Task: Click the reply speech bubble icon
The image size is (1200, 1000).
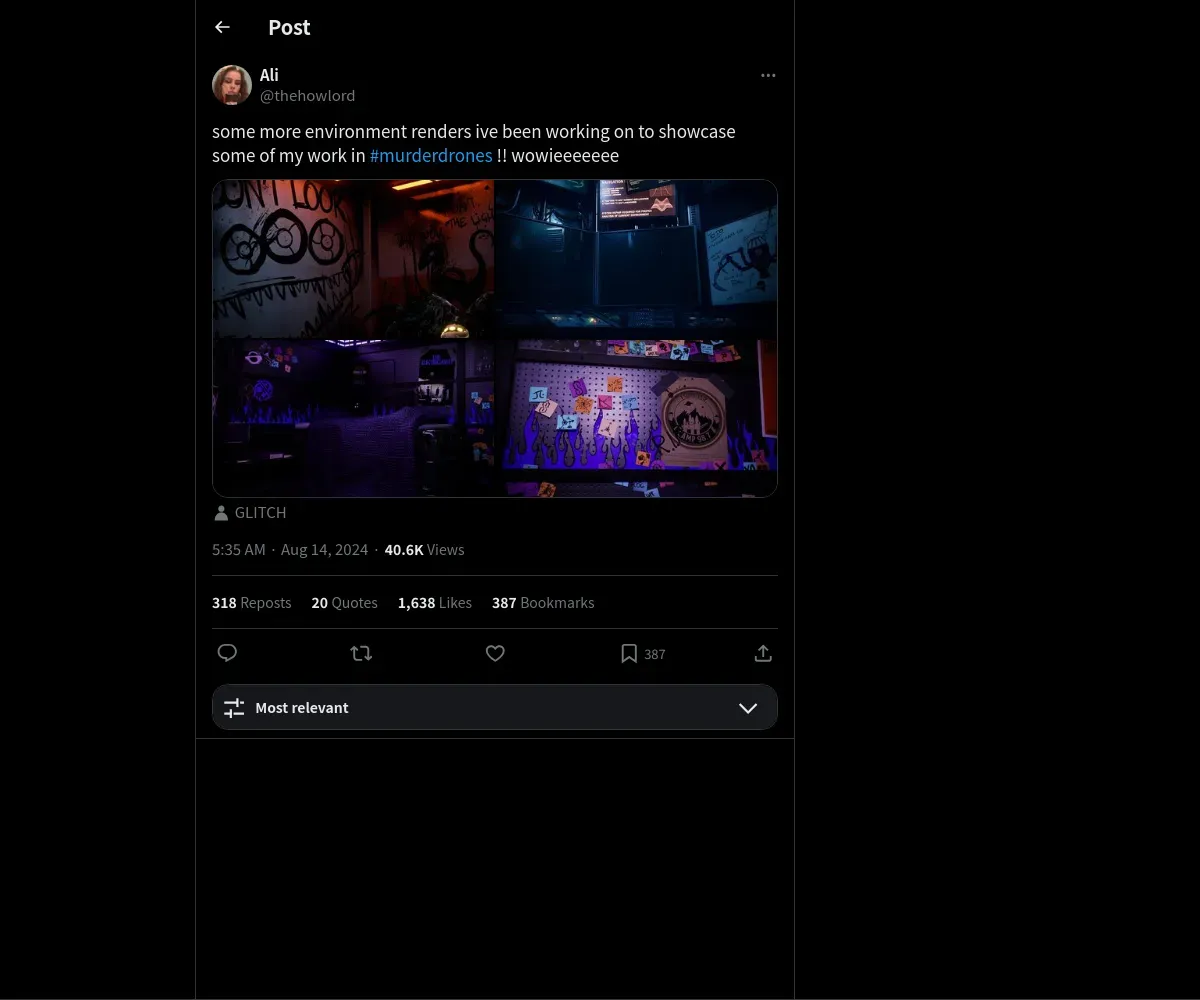Action: coord(227,653)
